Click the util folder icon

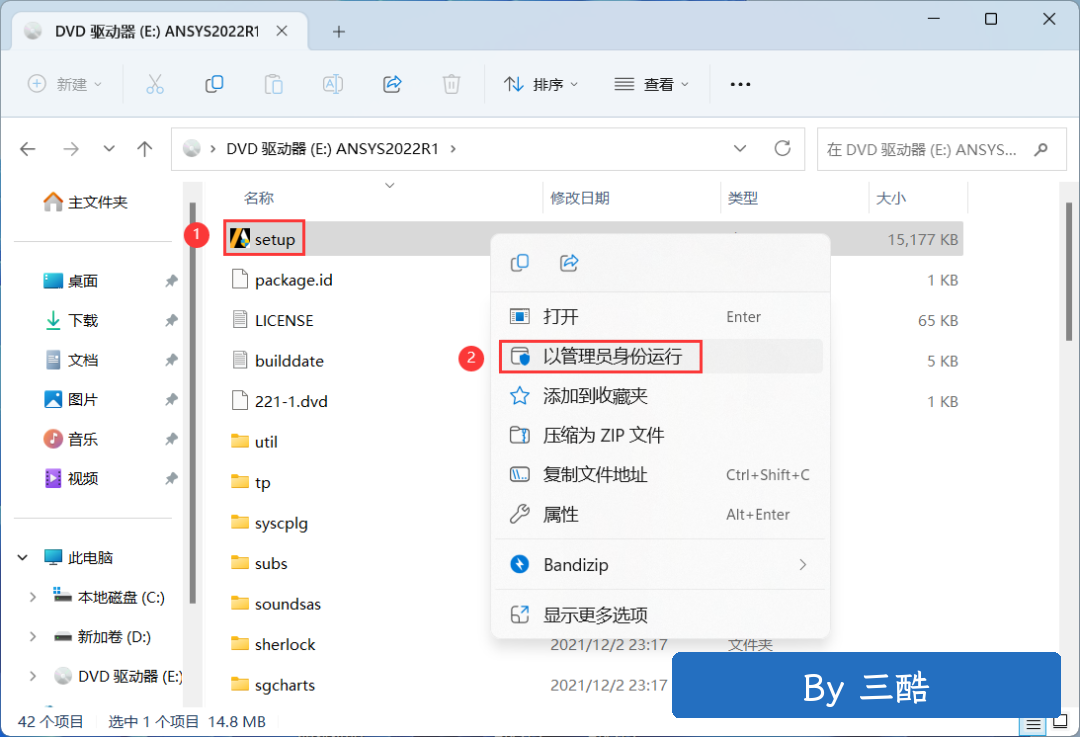tap(240, 441)
